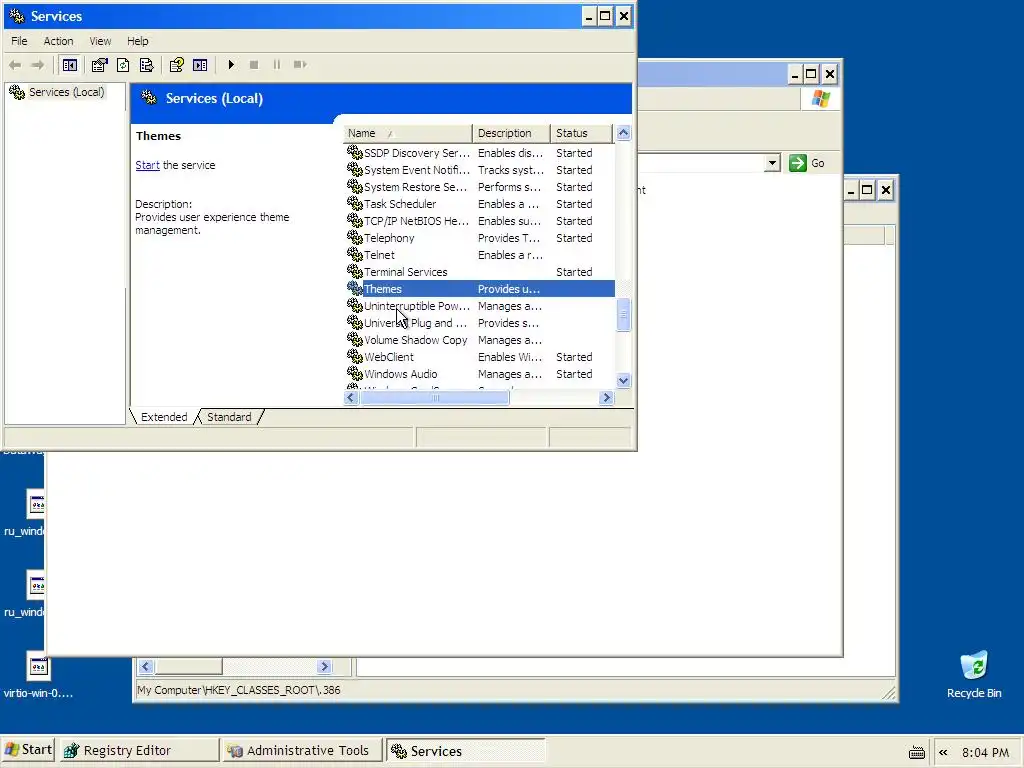Click scroll down arrow of services list
This screenshot has width=1024, height=768.
[623, 380]
